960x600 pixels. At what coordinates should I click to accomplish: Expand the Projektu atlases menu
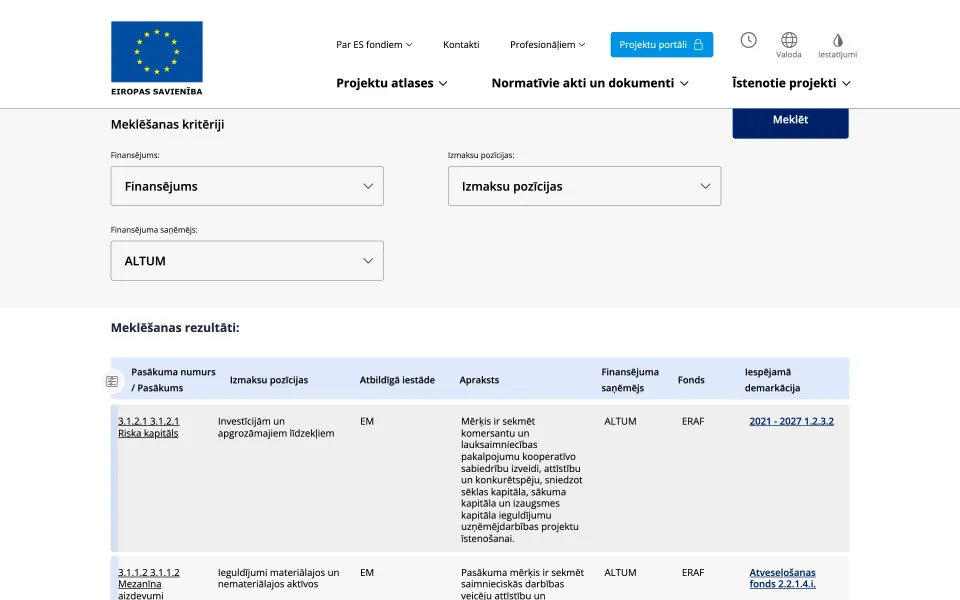pyautogui.click(x=391, y=83)
